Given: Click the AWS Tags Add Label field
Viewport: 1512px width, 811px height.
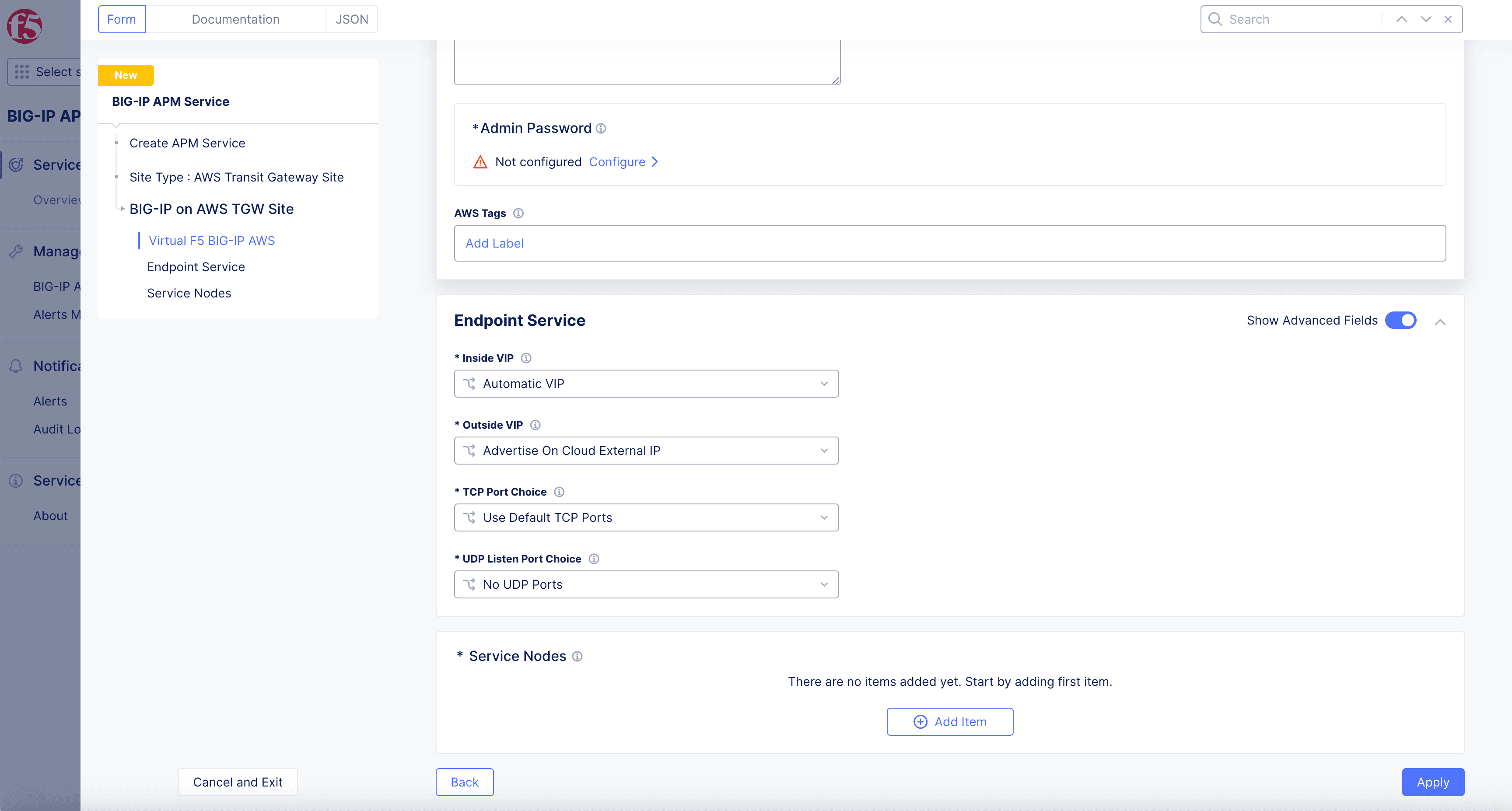Looking at the screenshot, I should (x=950, y=244).
